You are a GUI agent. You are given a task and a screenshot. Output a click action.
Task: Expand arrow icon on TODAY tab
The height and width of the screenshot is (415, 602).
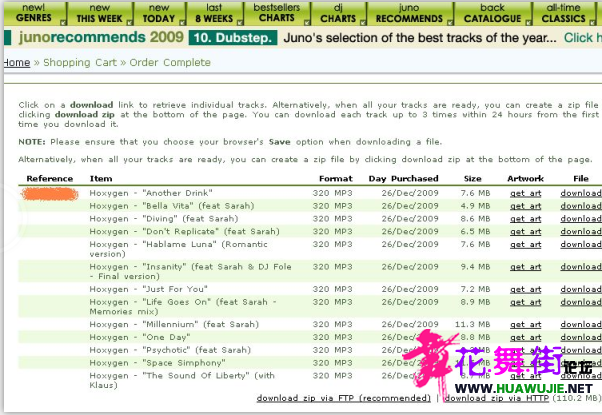(183, 23)
